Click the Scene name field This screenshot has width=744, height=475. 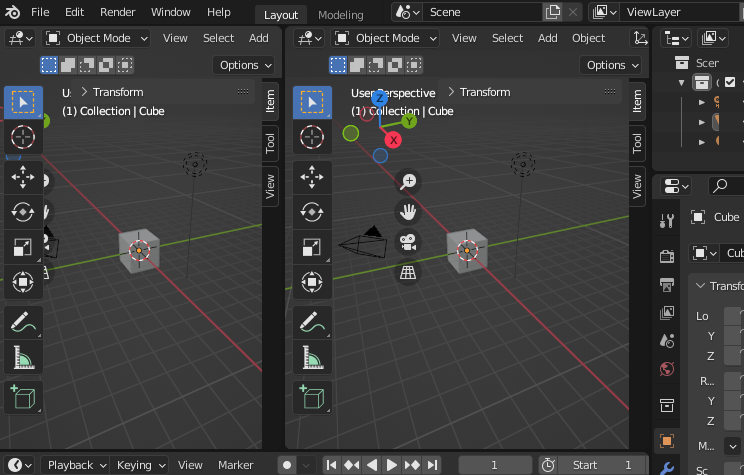click(x=482, y=12)
